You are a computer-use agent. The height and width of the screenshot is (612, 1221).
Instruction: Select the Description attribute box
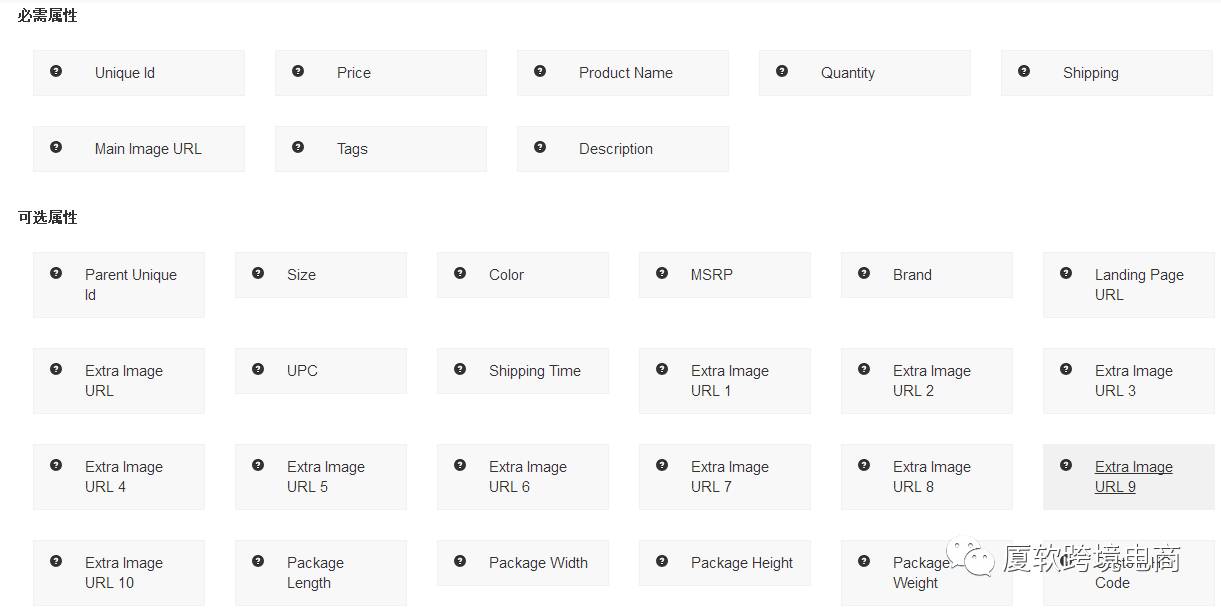pos(622,149)
